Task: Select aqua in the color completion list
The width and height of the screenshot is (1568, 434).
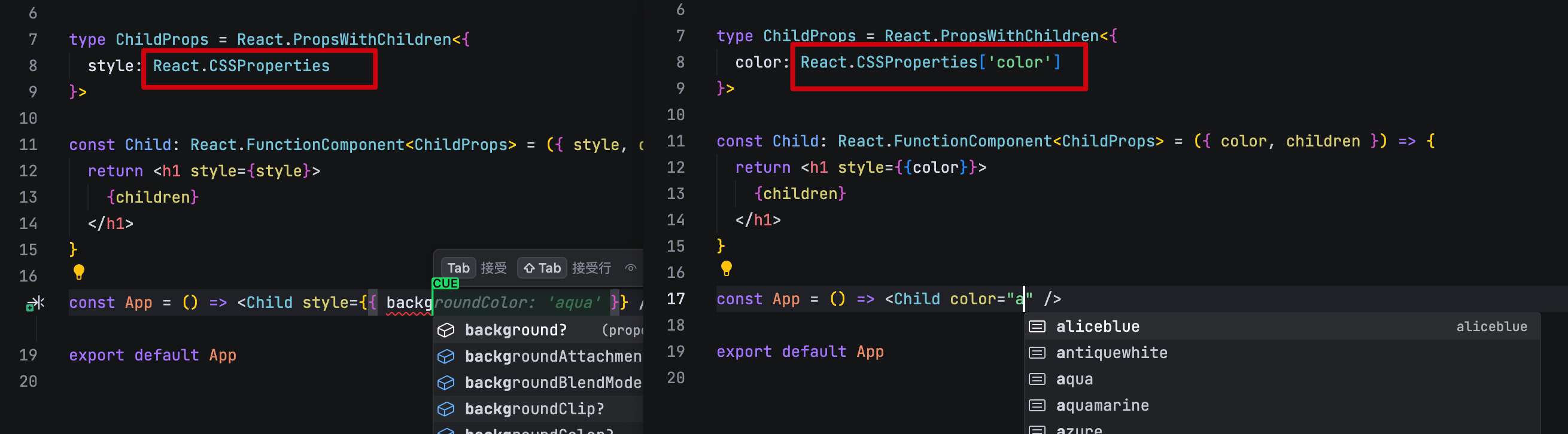Action: point(1283,378)
